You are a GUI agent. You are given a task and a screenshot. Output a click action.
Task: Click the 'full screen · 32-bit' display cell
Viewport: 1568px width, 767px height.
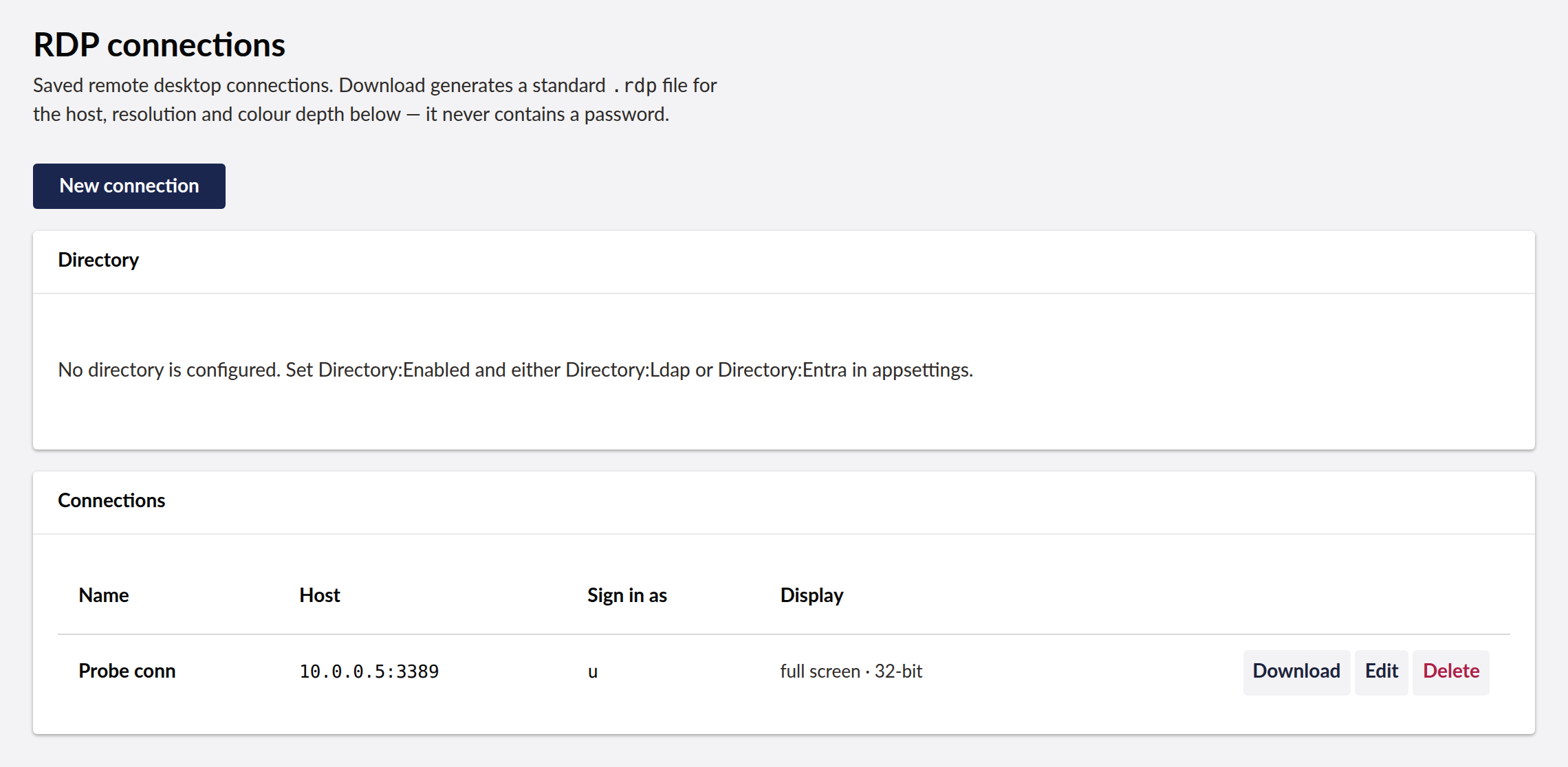point(851,671)
